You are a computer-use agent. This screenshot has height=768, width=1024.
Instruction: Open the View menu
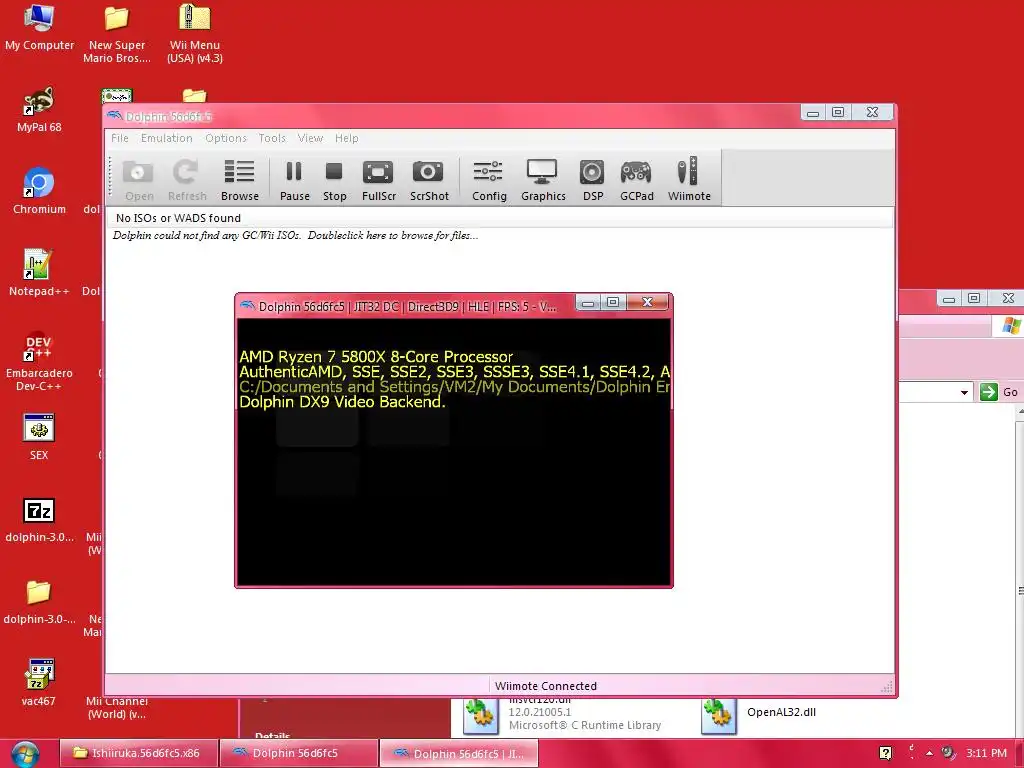click(310, 138)
